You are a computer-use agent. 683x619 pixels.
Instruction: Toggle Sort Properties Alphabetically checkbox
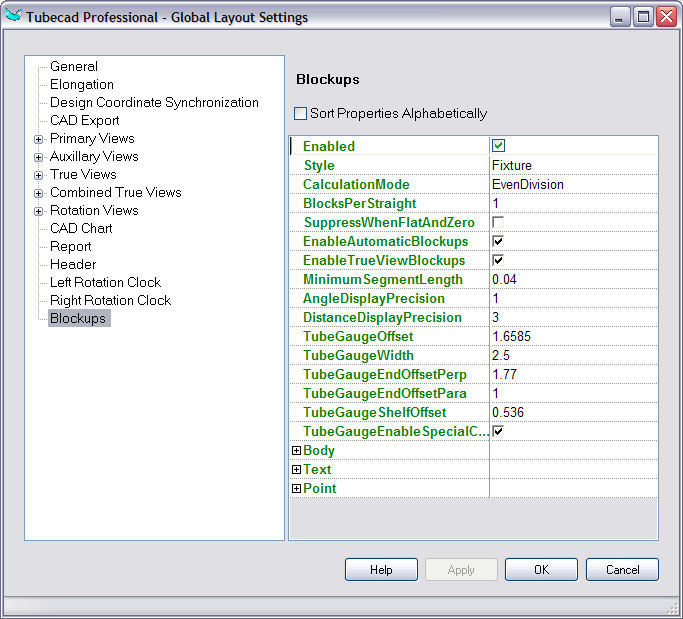(301, 114)
